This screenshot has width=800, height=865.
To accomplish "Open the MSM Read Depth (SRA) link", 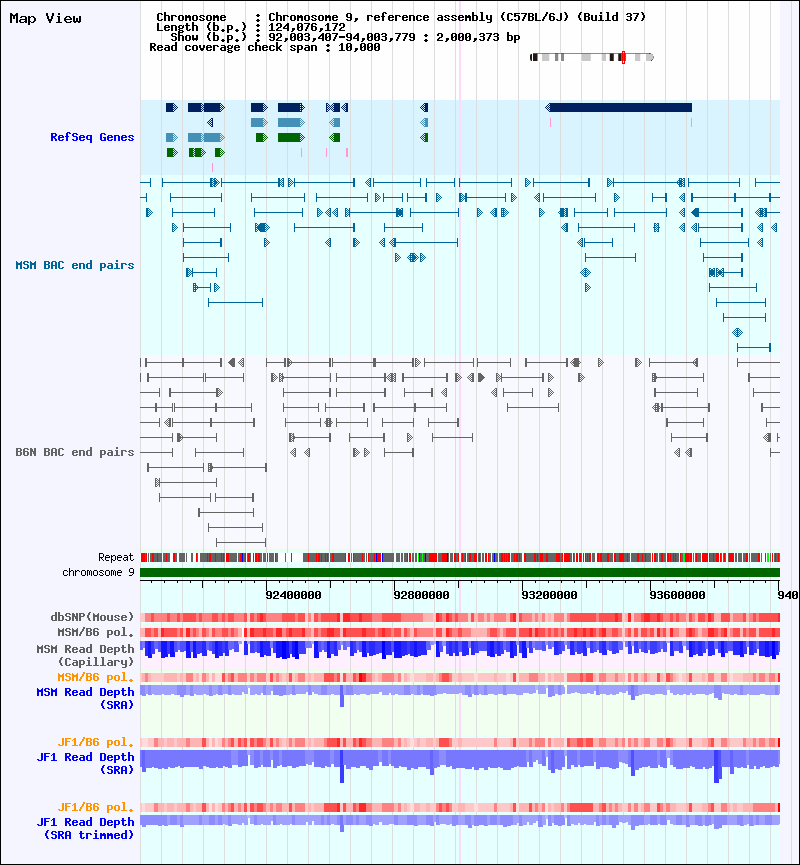I will point(86,698).
